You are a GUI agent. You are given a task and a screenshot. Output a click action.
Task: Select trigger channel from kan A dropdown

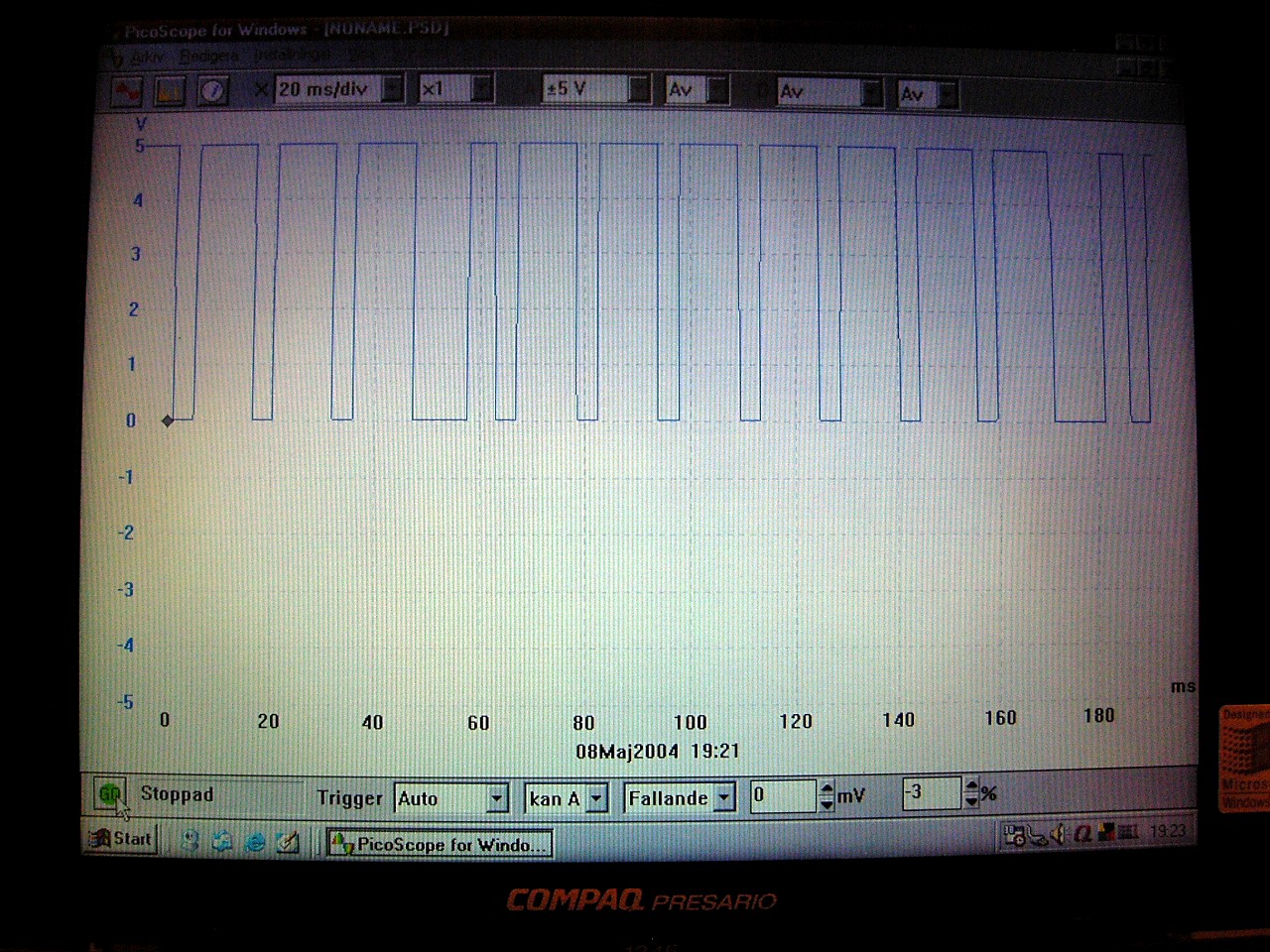pos(596,798)
